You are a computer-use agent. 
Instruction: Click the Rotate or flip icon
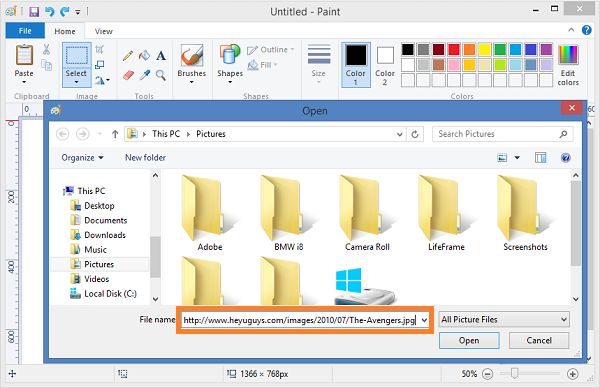(x=100, y=80)
